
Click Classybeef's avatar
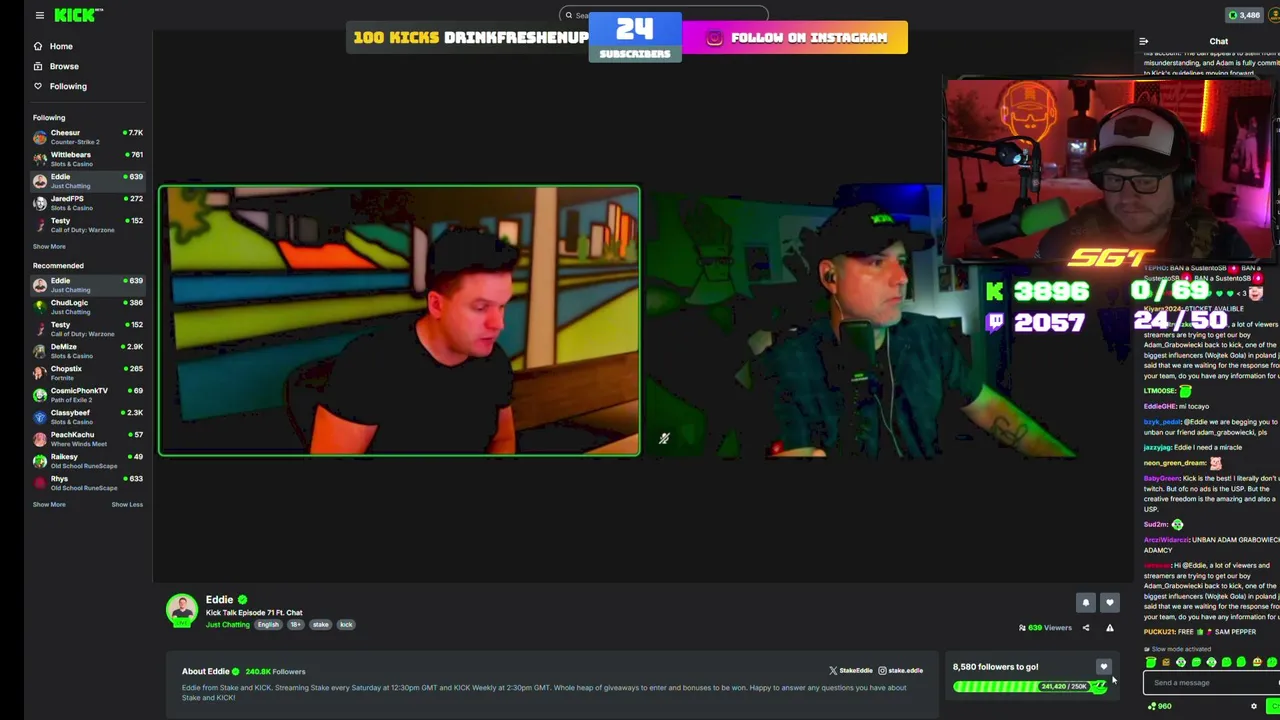(x=39, y=417)
